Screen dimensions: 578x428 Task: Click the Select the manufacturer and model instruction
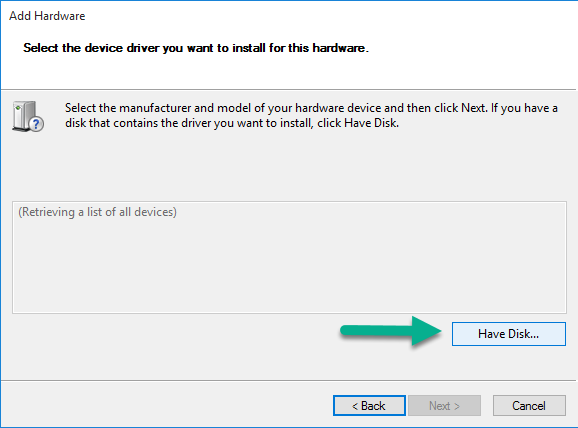pyautogui.click(x=311, y=108)
